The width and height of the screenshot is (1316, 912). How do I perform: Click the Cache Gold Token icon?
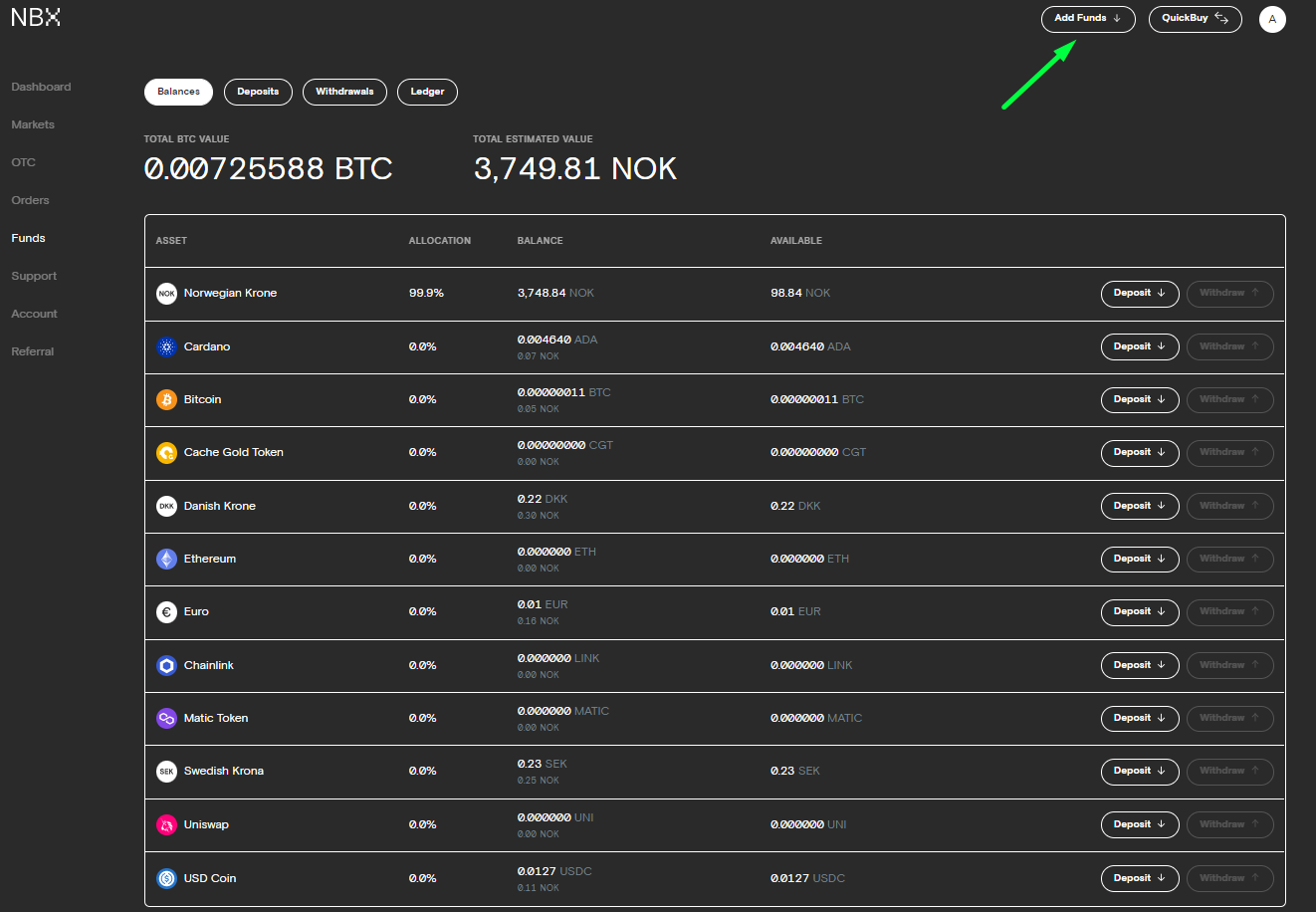pyautogui.click(x=166, y=452)
